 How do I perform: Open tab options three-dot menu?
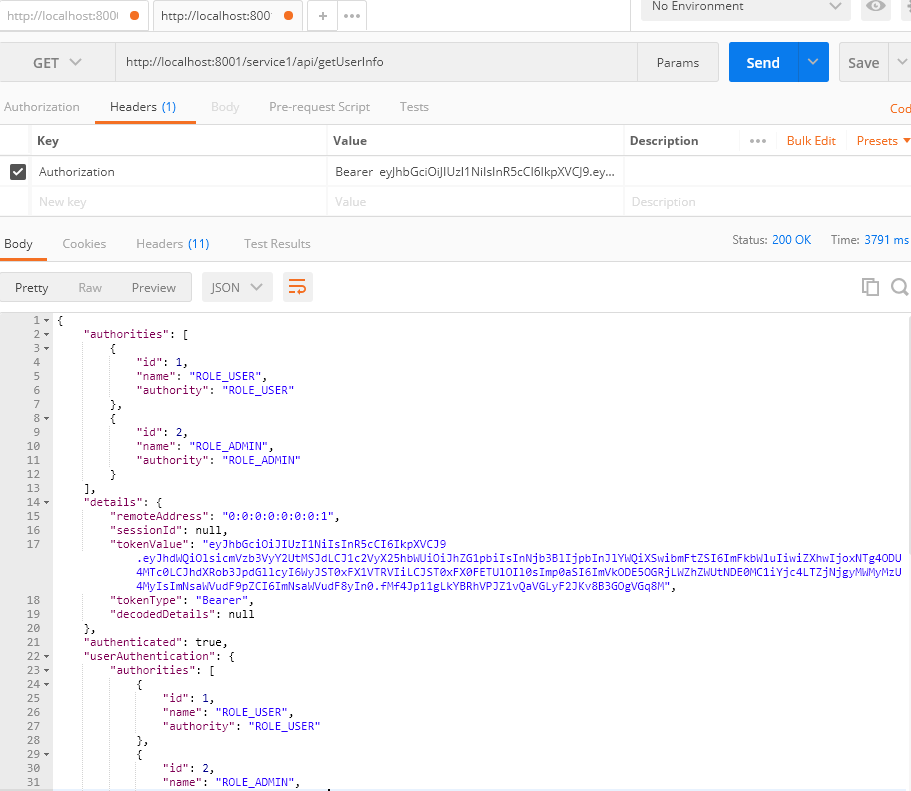pyautogui.click(x=352, y=16)
